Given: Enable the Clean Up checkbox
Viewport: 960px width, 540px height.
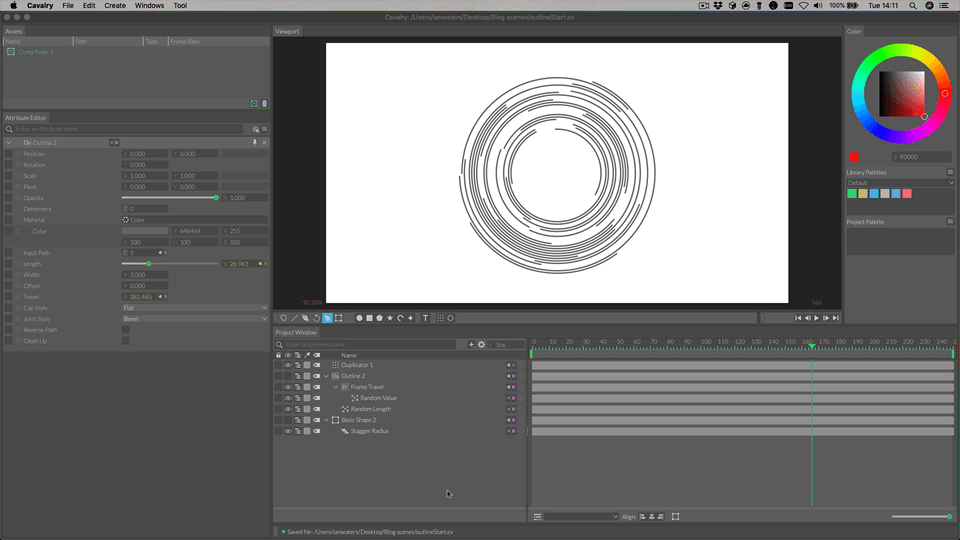Looking at the screenshot, I should (x=126, y=341).
